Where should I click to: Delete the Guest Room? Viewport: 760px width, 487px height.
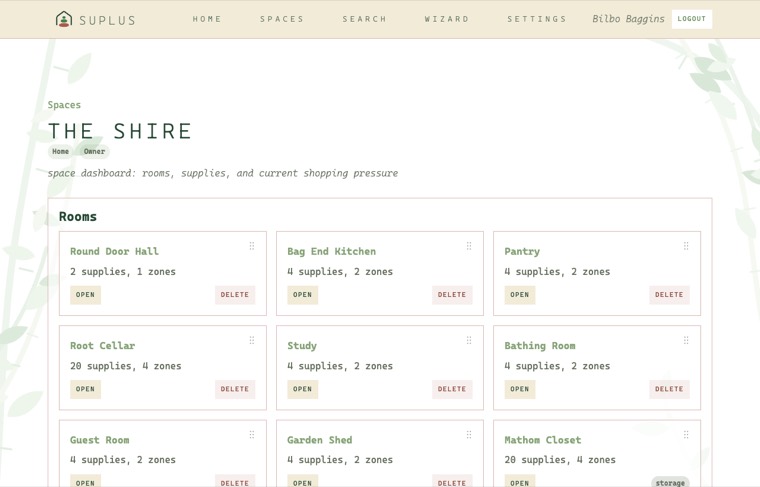pos(235,481)
